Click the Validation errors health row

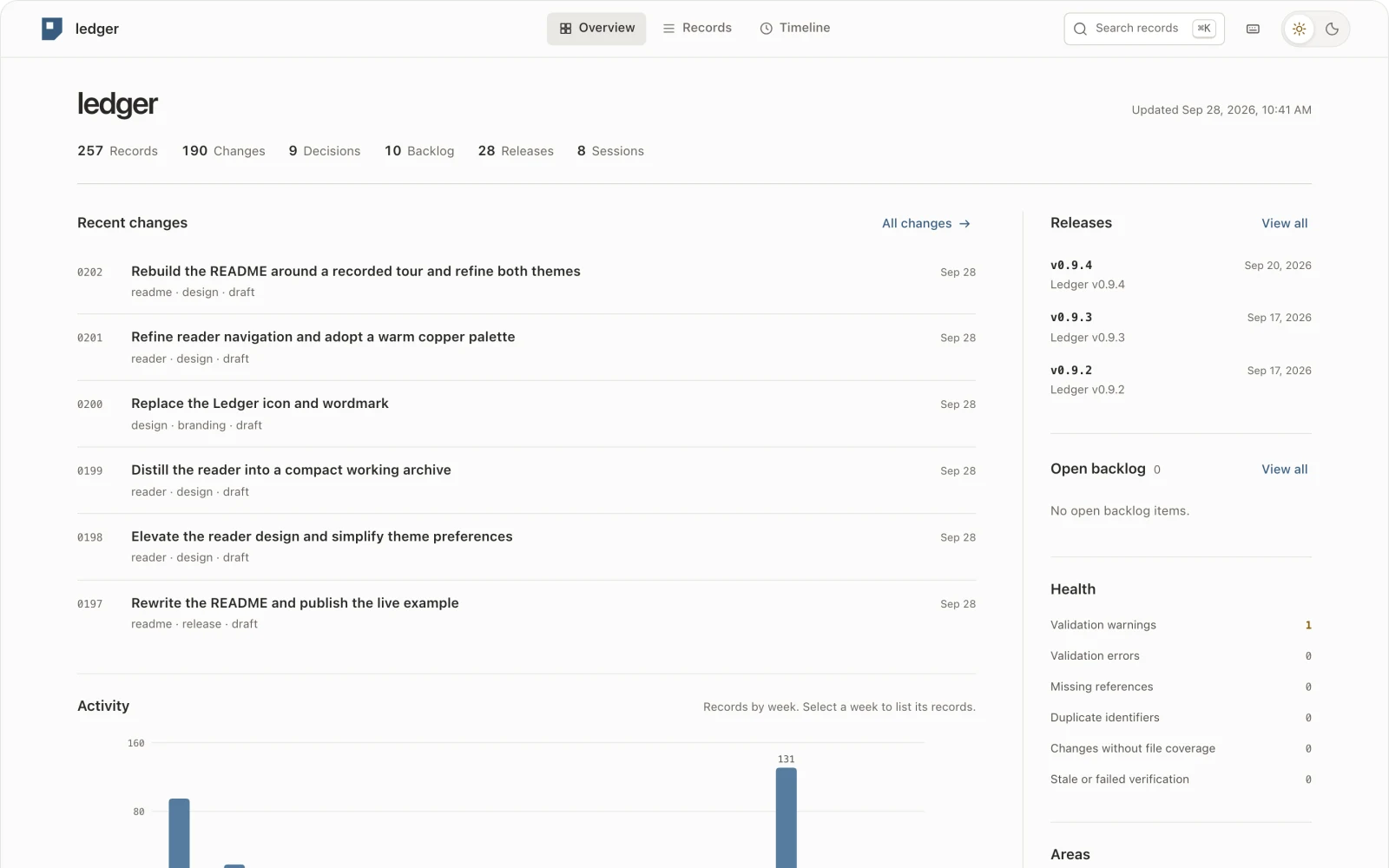(x=1181, y=656)
